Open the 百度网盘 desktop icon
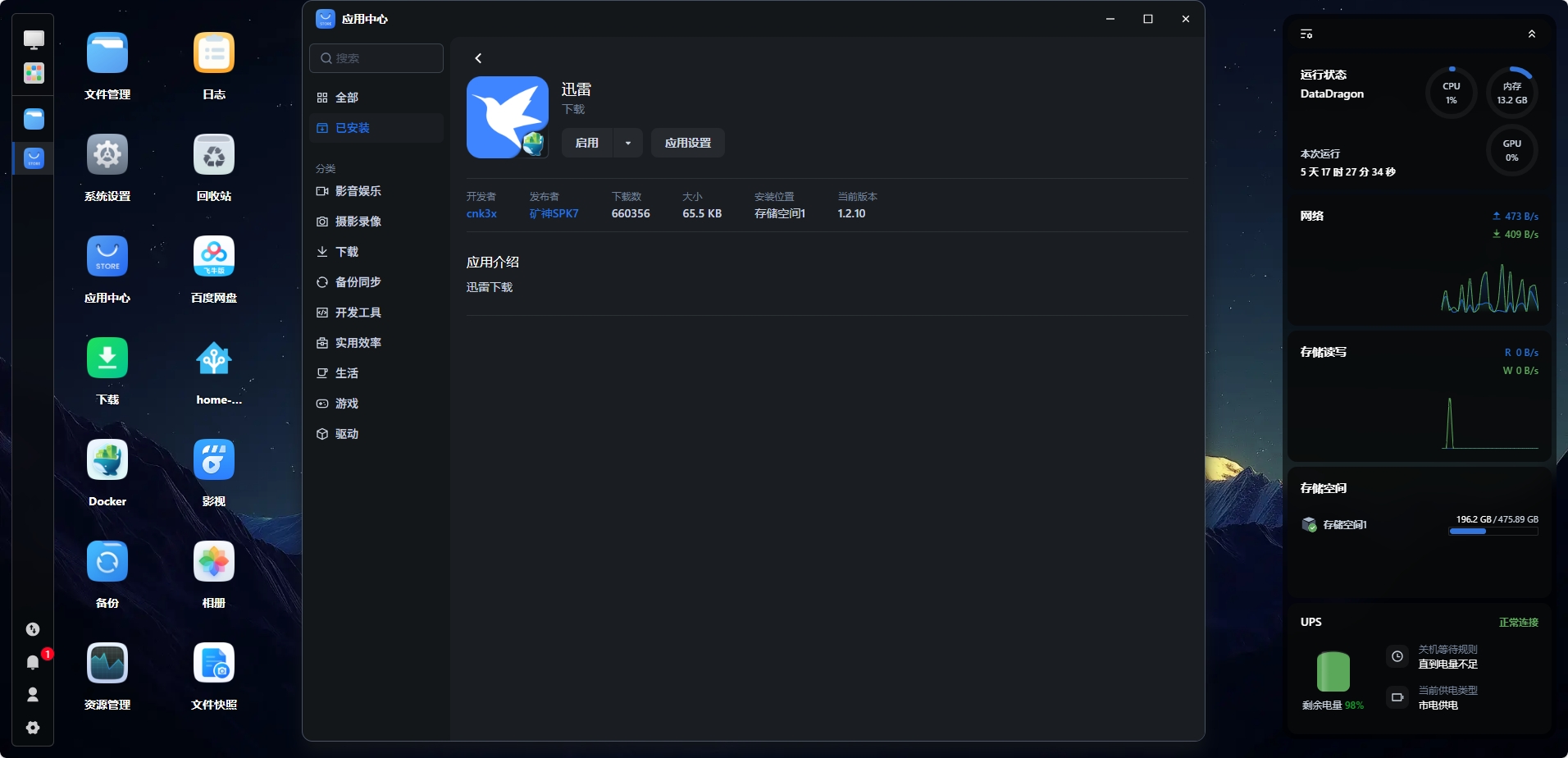 (x=214, y=257)
